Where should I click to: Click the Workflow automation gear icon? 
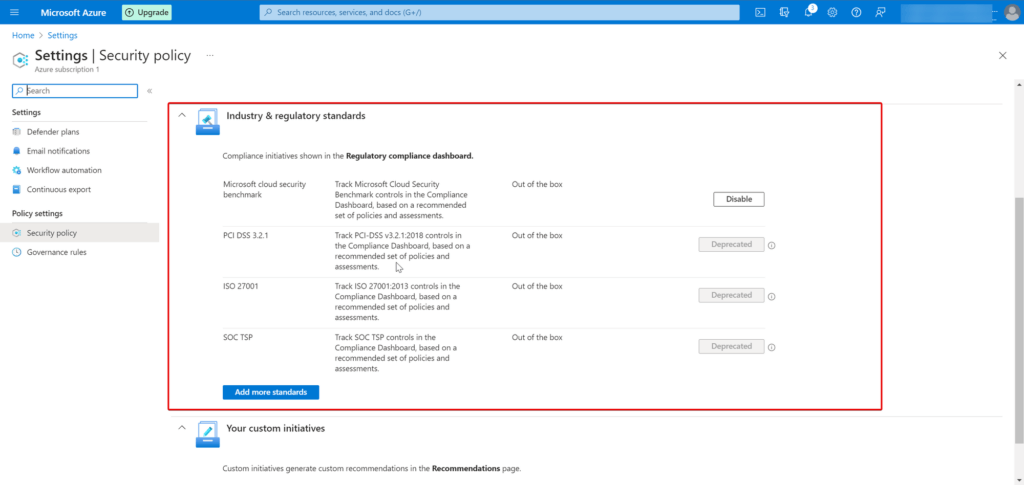[17, 170]
